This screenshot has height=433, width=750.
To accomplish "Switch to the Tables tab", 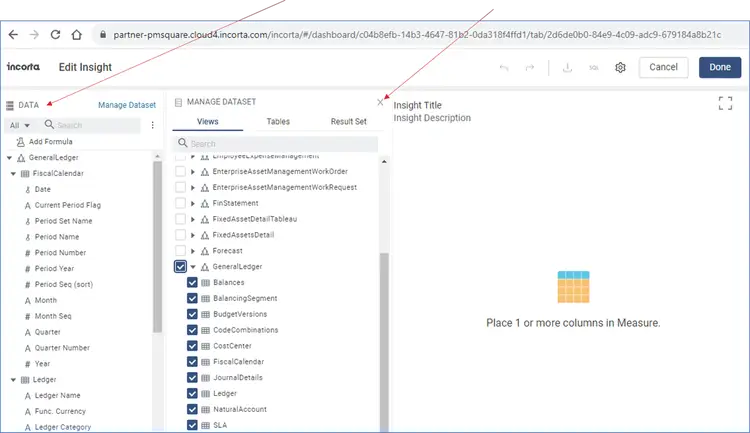I will pyautogui.click(x=278, y=122).
